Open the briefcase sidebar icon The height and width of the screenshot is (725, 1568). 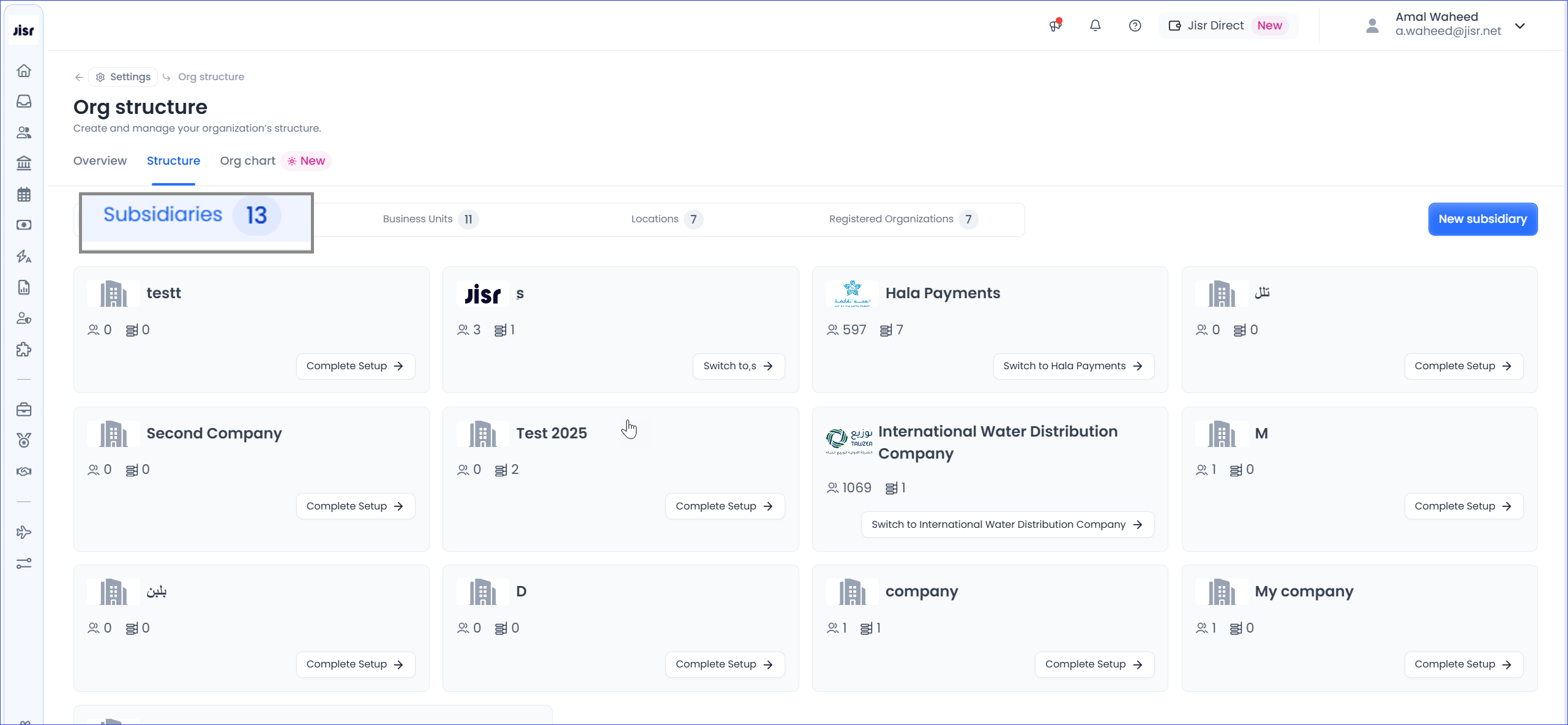(24, 410)
